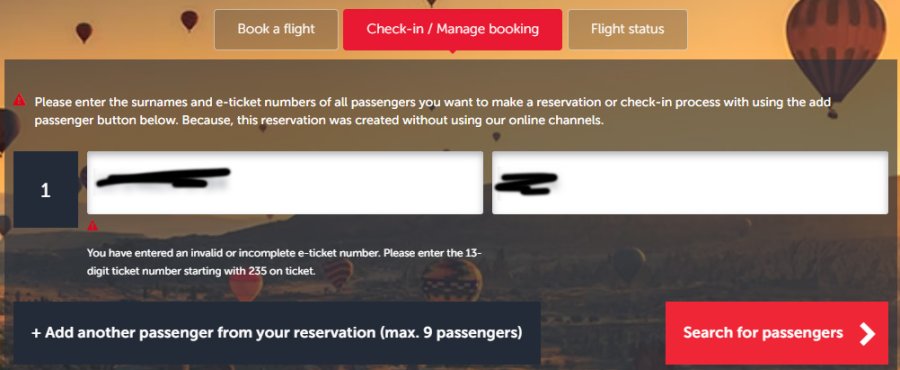This screenshot has width=900, height=370.
Task: Click the small balloon at top left
Action: pos(84,32)
